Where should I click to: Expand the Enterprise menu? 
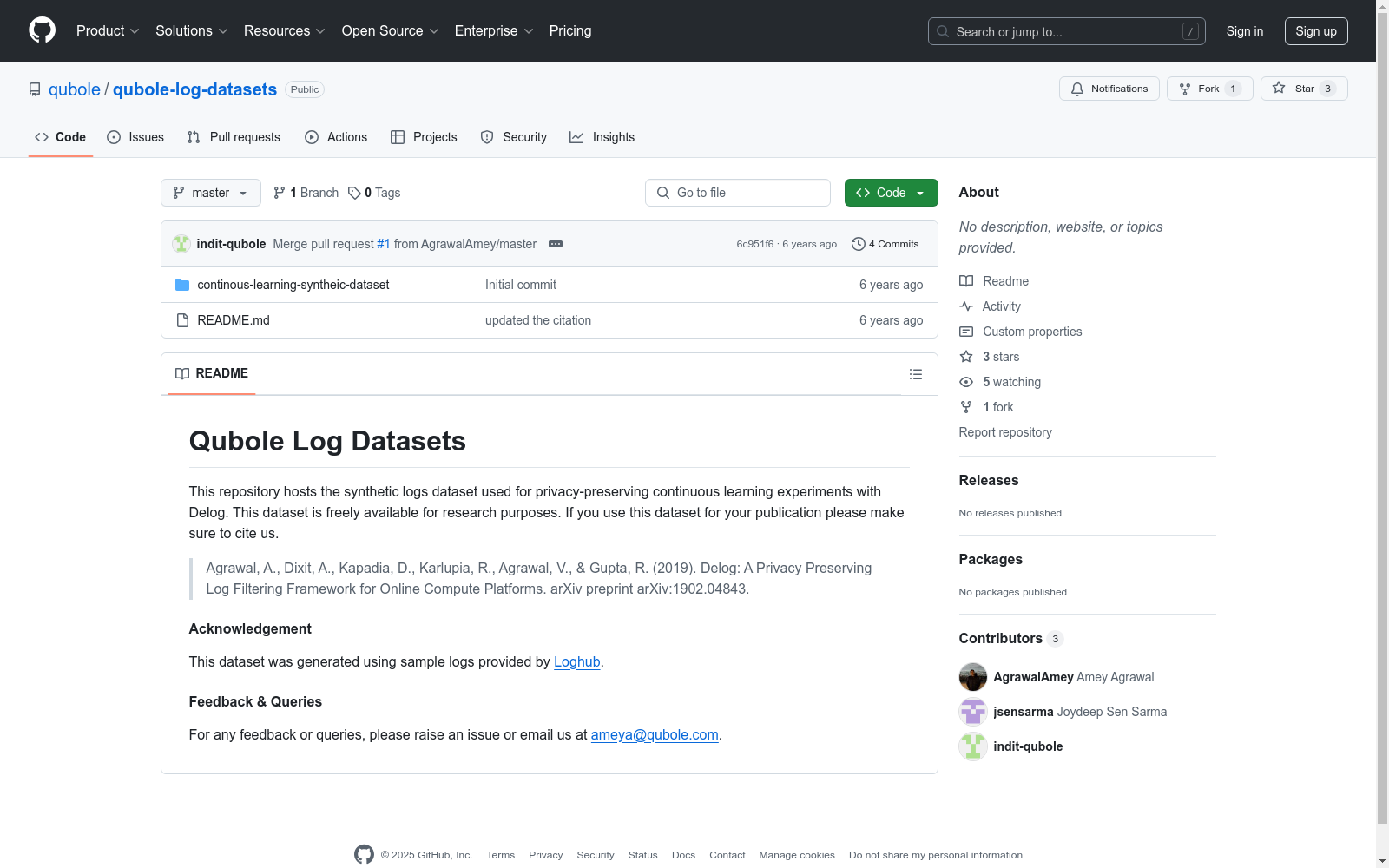click(494, 31)
